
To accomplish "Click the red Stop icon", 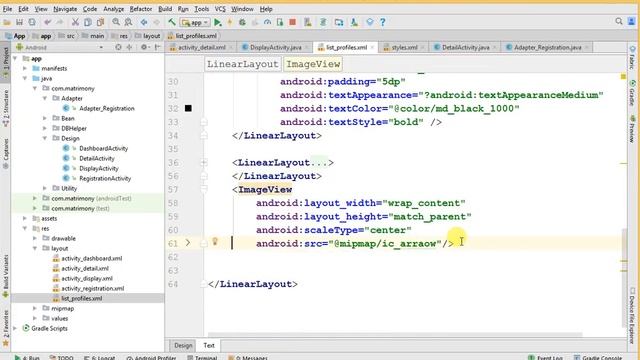I will (x=292, y=22).
